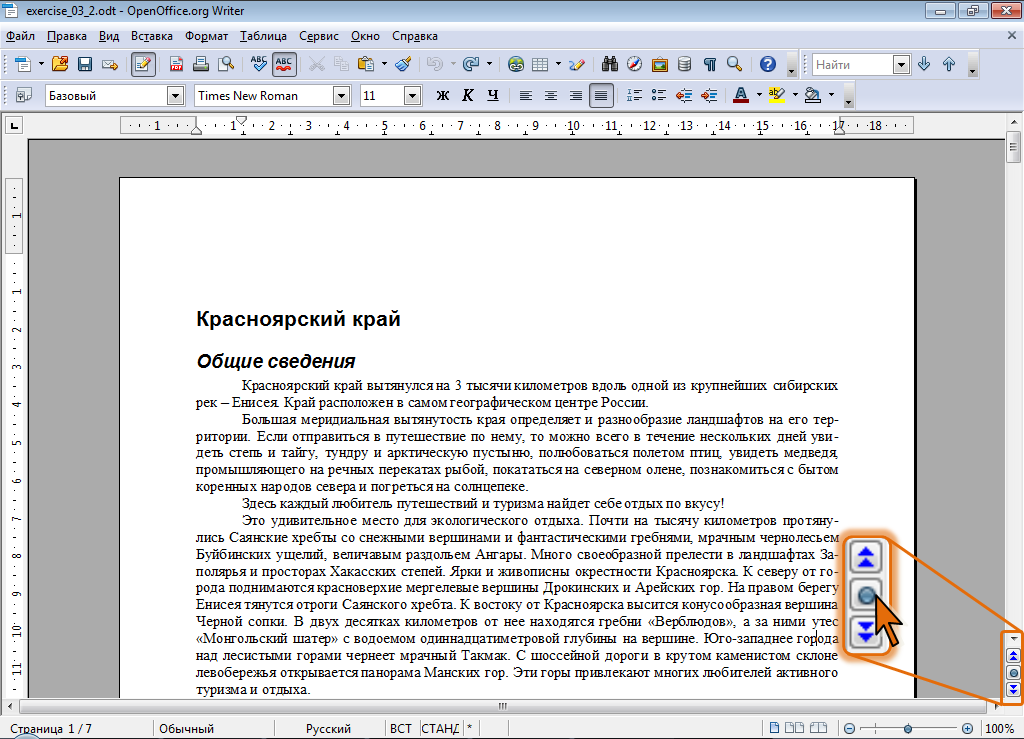Click the Redo icon
This screenshot has width=1024, height=739.
pos(470,64)
